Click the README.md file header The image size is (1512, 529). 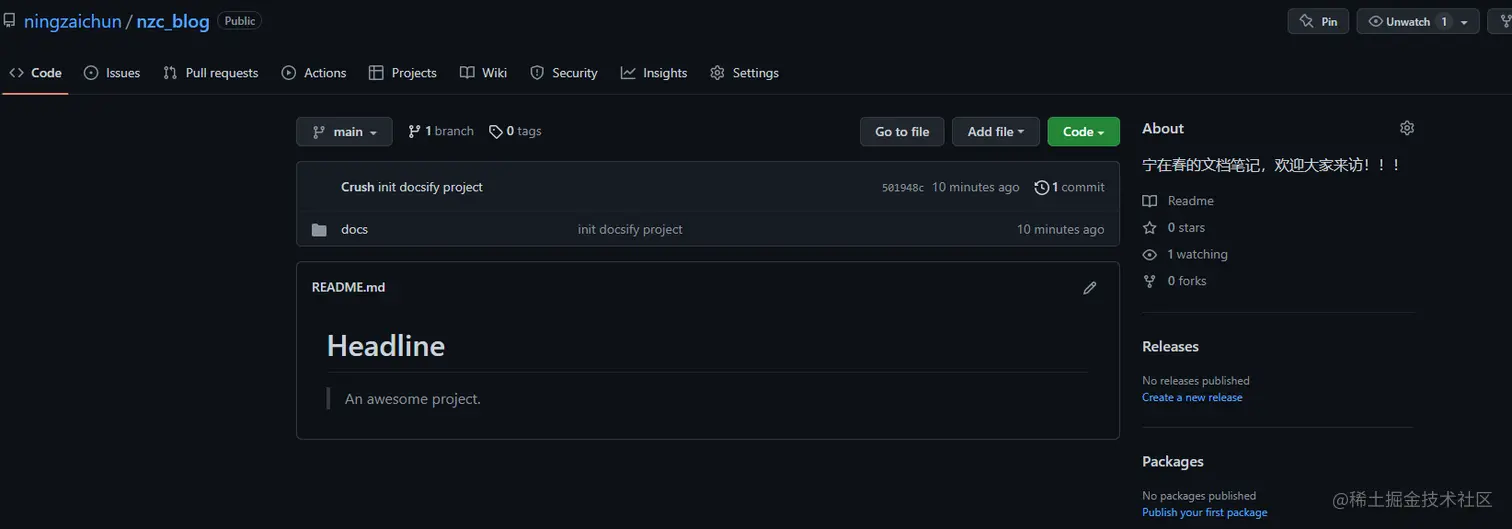(x=348, y=287)
